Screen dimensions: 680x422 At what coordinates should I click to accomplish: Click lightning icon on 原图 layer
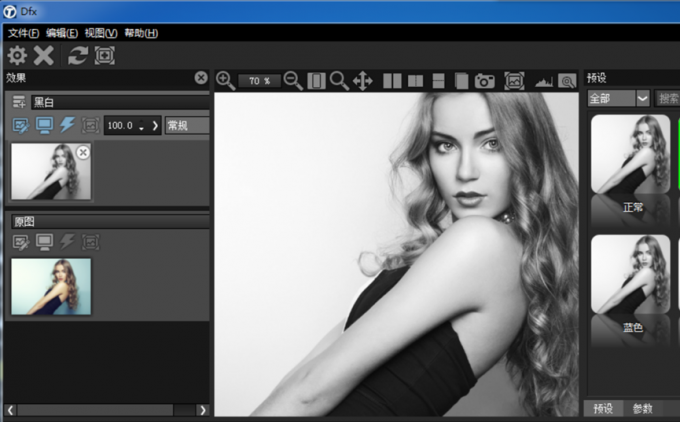point(67,242)
